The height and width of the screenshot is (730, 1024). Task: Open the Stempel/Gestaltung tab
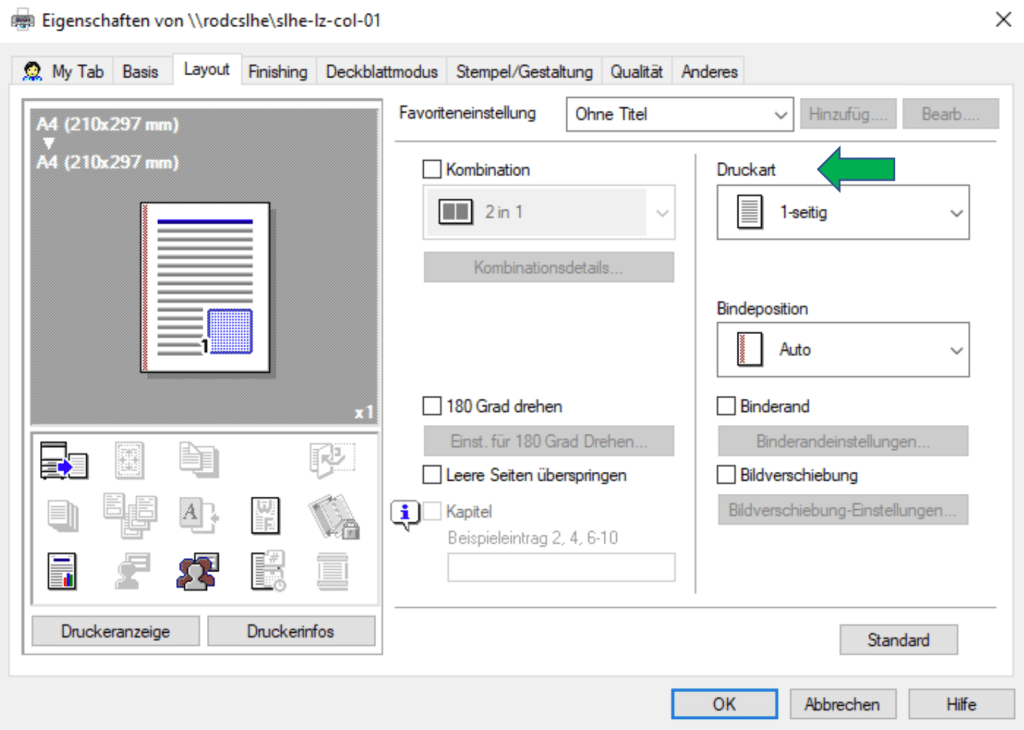point(524,72)
